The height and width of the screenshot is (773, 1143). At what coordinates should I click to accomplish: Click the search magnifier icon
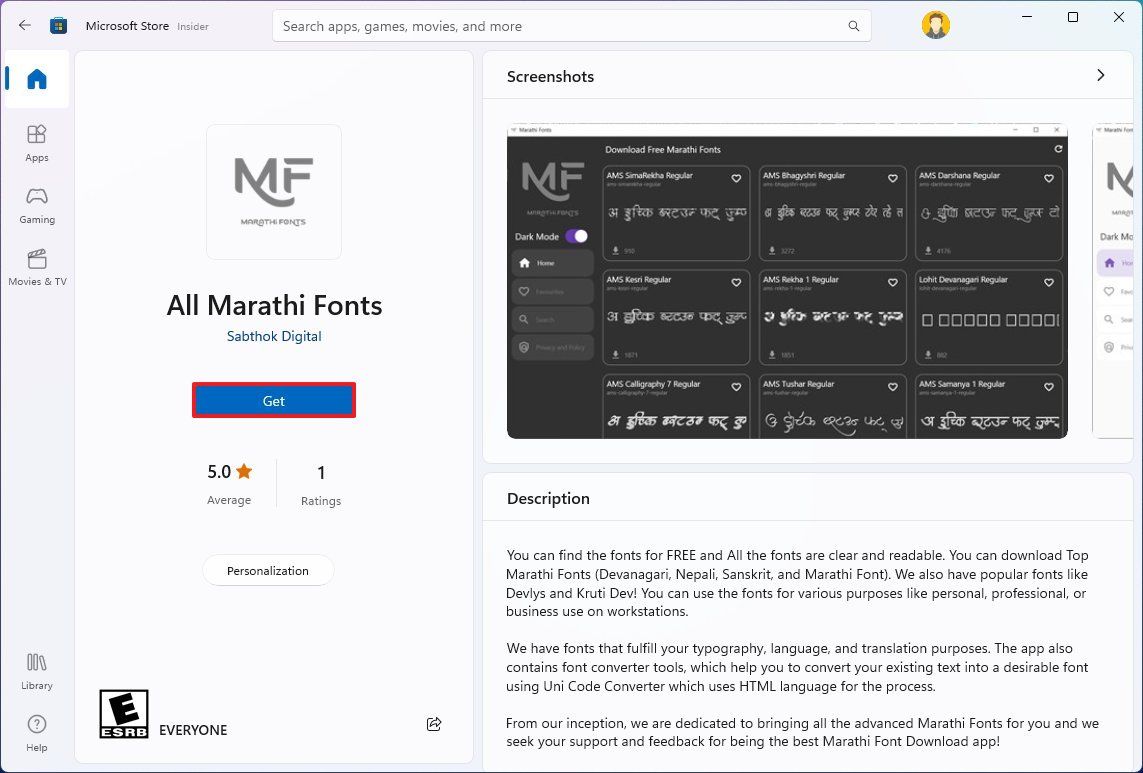pos(853,26)
